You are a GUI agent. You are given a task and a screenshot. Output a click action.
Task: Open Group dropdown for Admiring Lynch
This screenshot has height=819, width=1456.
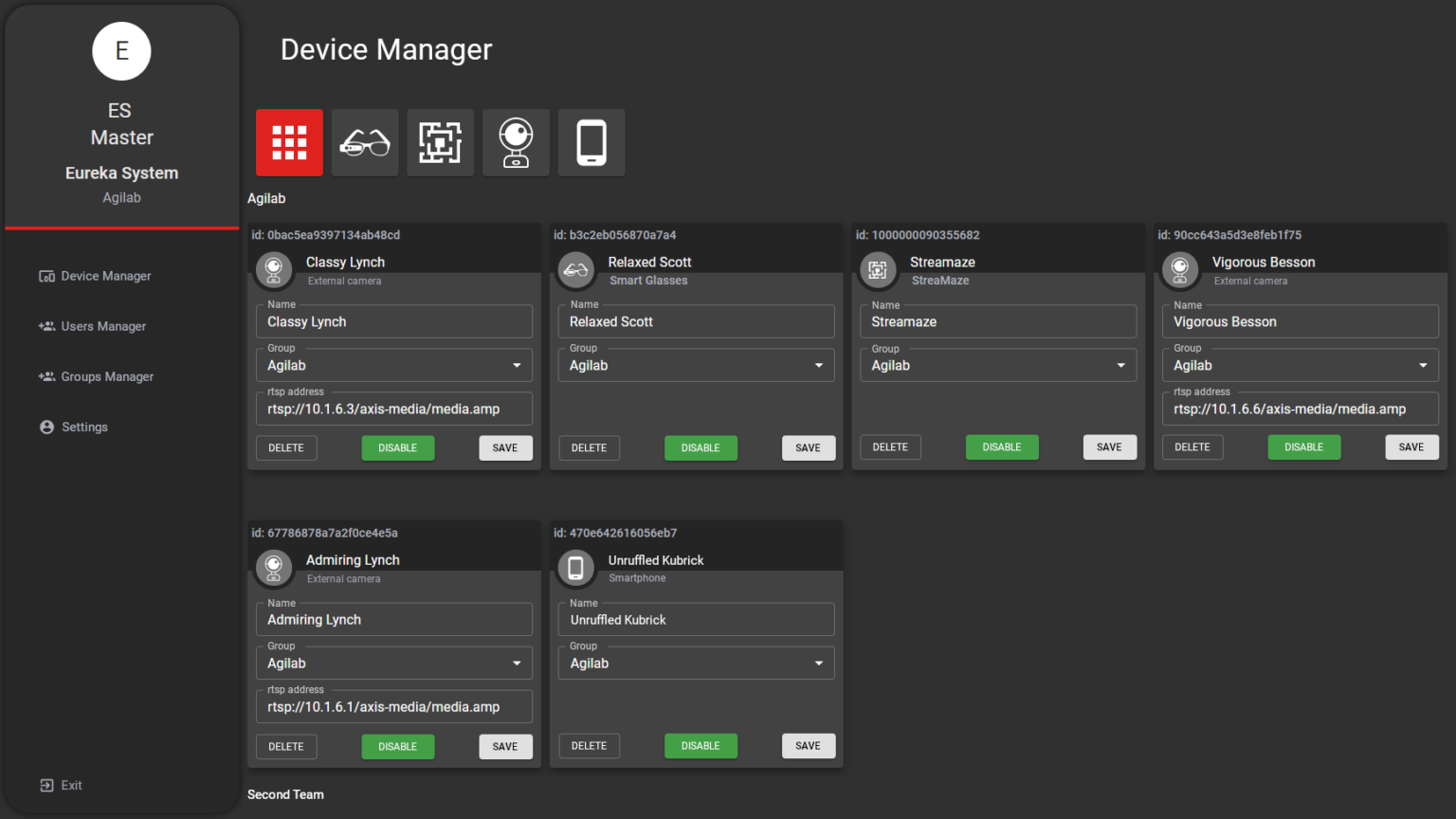tap(394, 663)
